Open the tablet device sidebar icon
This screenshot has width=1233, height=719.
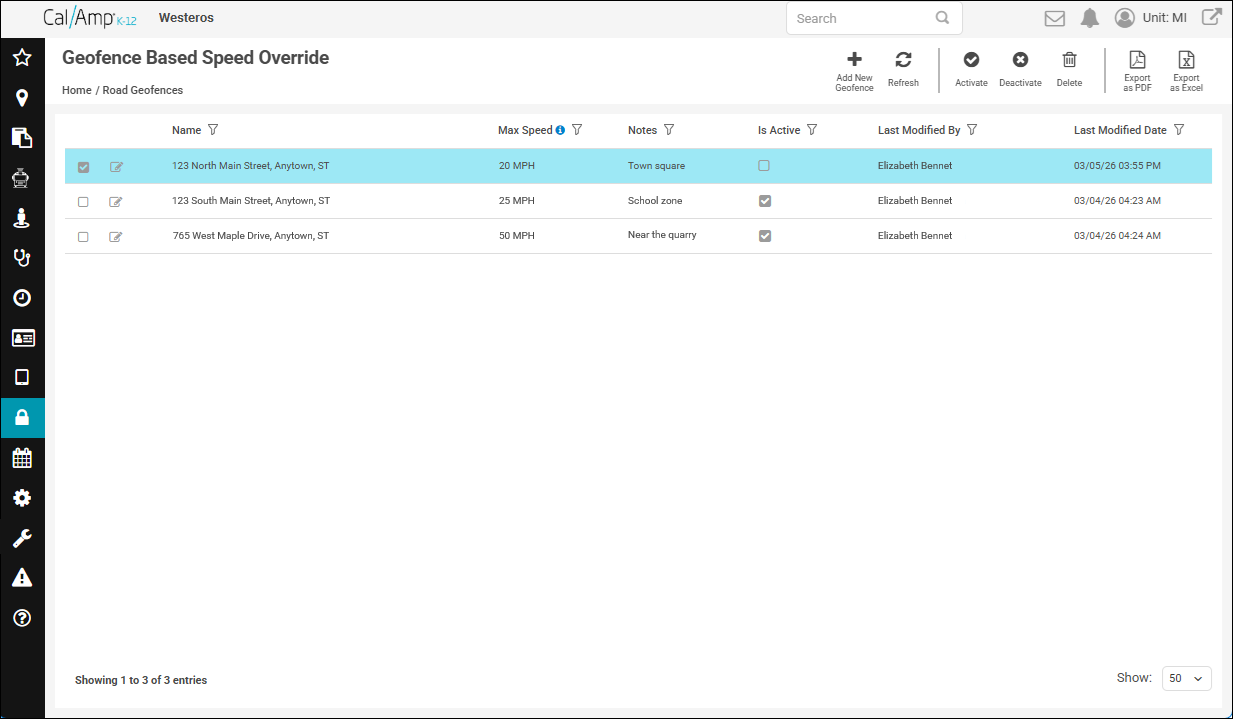pos(22,378)
